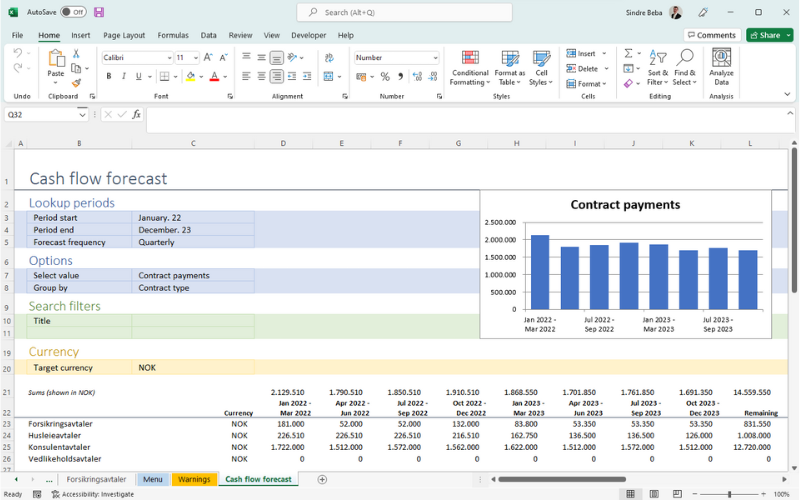Decrease font size with small A icon
The image size is (800, 500).
click(x=223, y=58)
